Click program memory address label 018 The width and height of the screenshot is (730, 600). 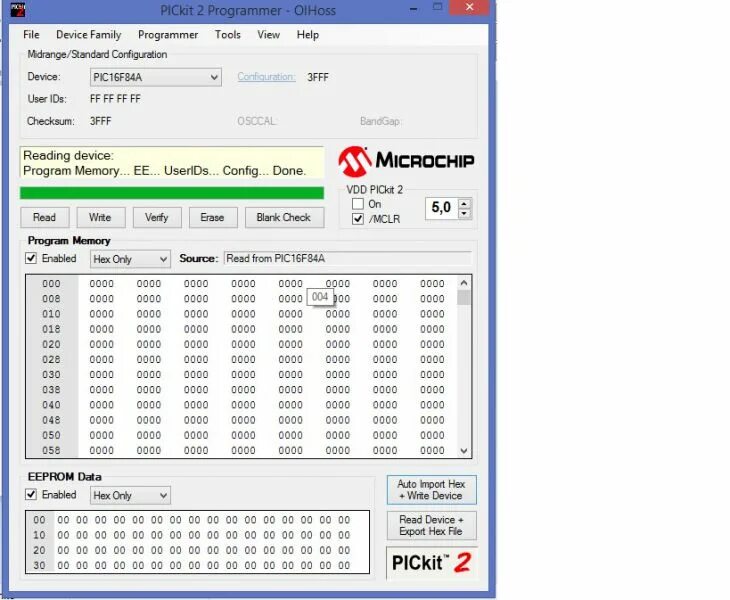51,329
